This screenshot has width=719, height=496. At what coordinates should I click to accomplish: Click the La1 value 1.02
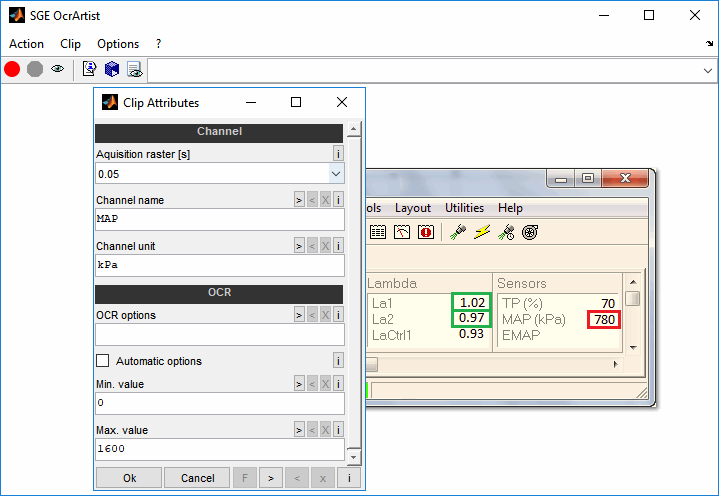click(472, 303)
